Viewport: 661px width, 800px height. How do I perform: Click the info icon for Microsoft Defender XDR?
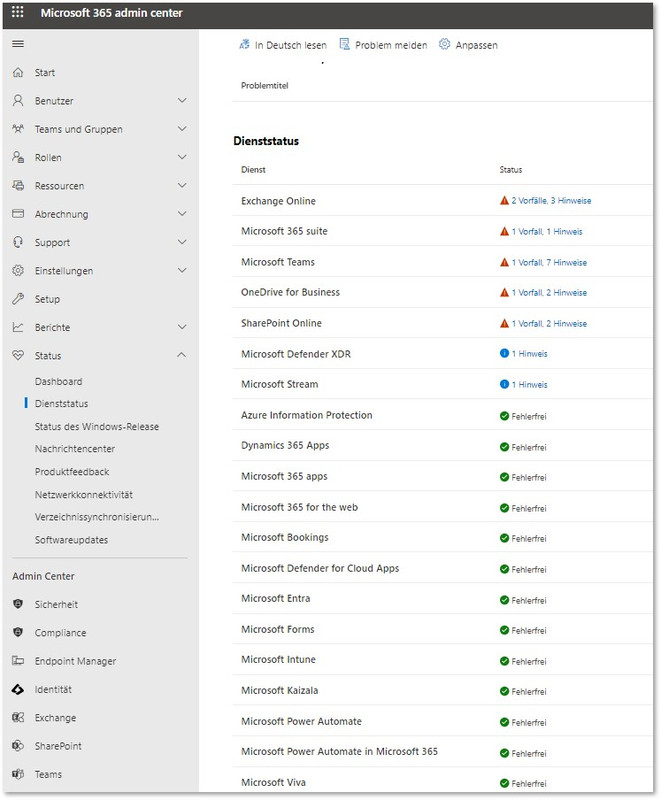pyautogui.click(x=504, y=353)
